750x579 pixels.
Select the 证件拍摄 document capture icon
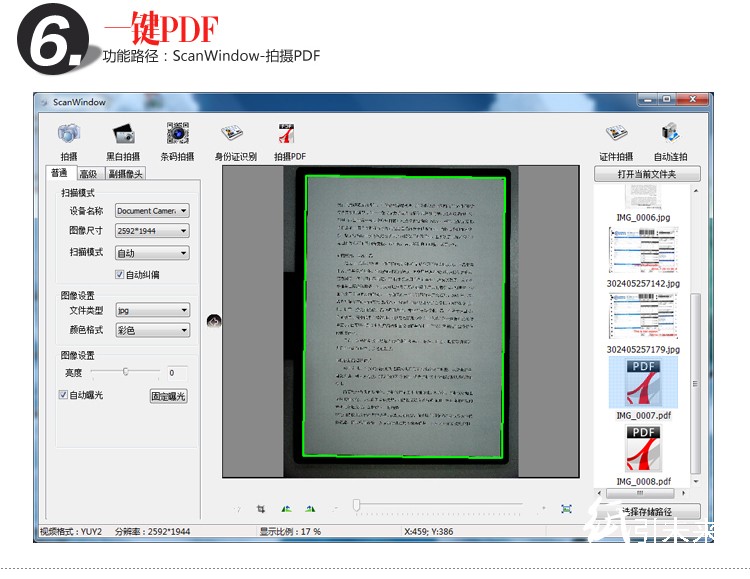tap(616, 134)
